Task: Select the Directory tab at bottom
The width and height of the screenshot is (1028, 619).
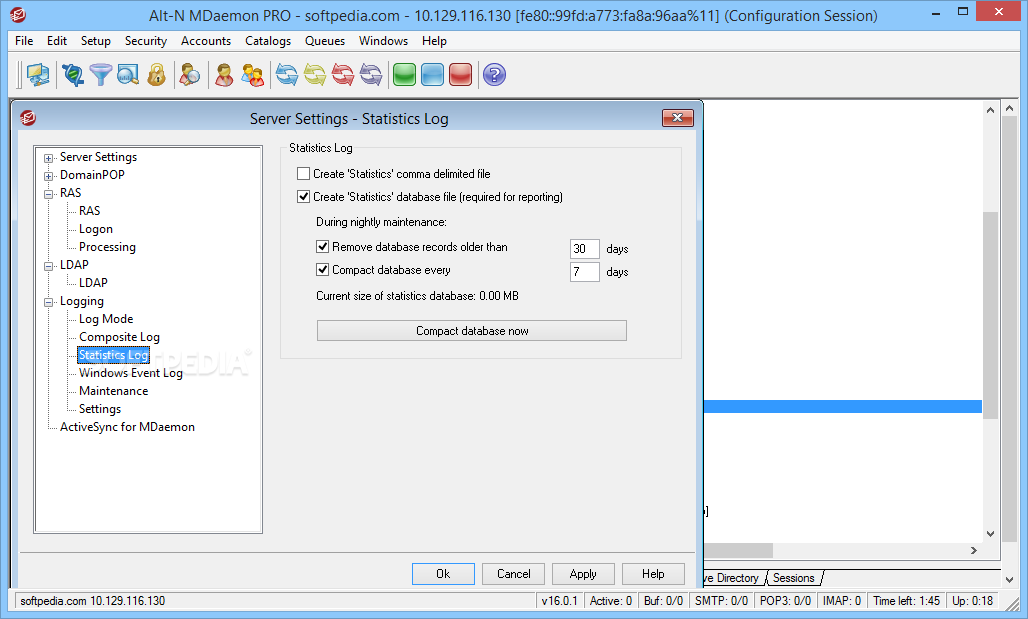Action: click(732, 578)
